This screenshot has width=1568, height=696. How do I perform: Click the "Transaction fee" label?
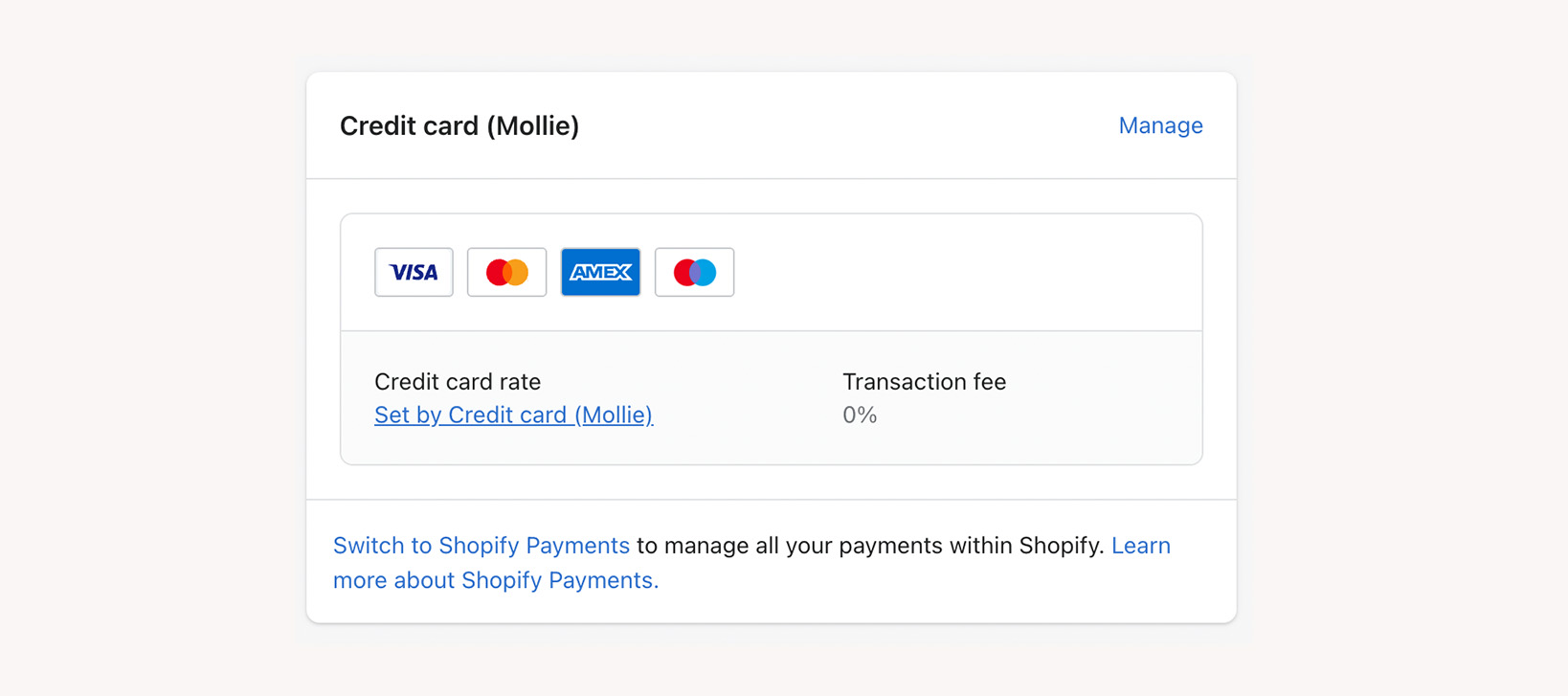(x=924, y=382)
